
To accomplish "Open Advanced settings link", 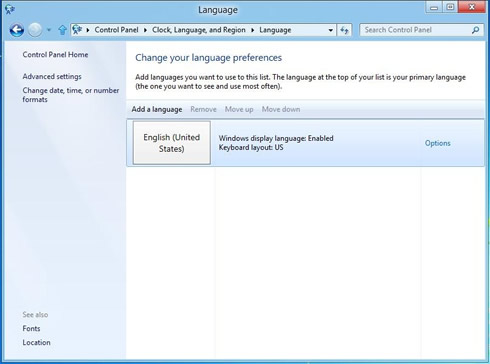I will pyautogui.click(x=52, y=76).
